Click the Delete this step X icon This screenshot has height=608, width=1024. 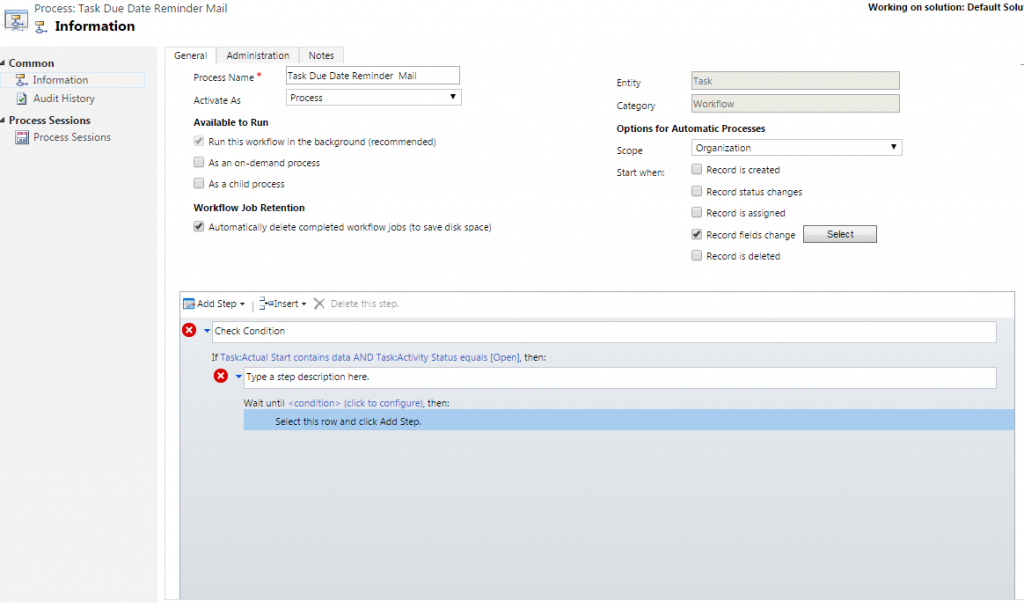tap(319, 304)
